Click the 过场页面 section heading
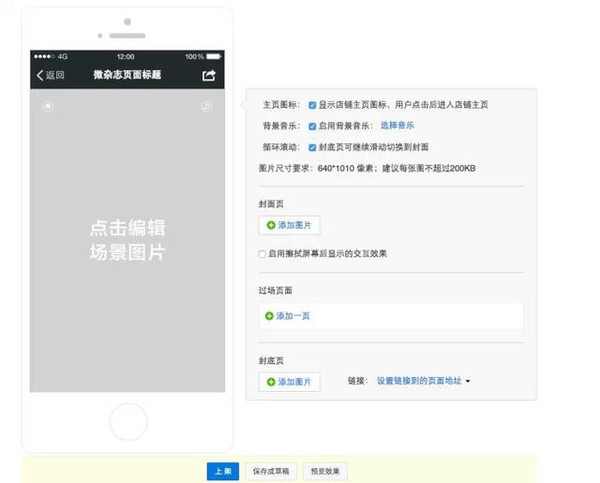This screenshot has height=483, width=600. click(x=275, y=290)
